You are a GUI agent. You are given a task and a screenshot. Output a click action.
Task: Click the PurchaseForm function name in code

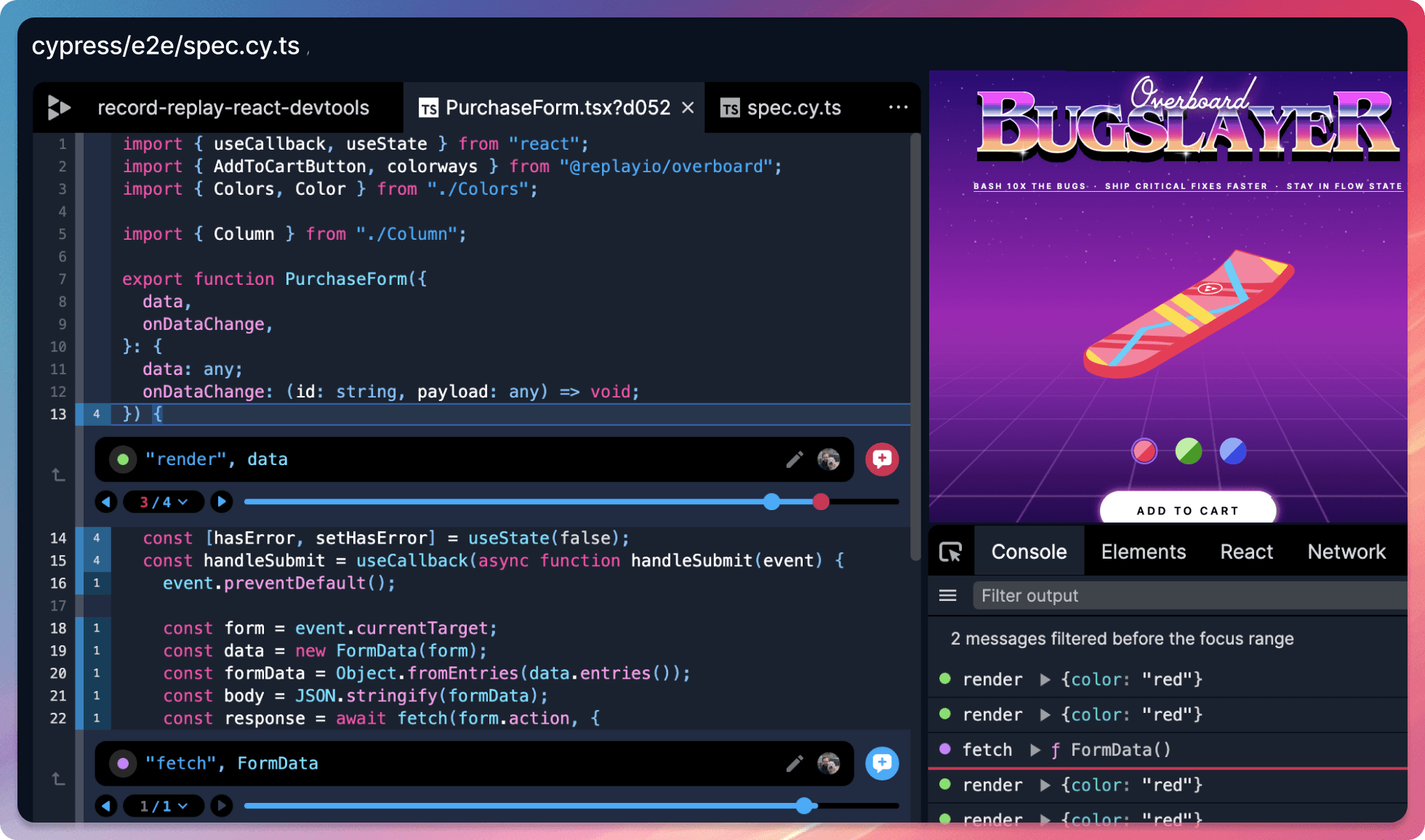point(345,279)
